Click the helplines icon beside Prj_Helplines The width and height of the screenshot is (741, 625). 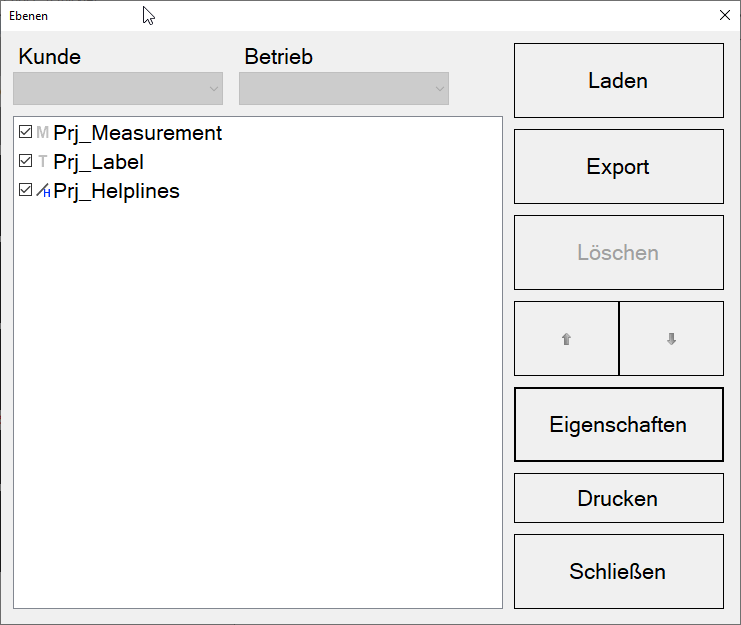click(x=43, y=191)
